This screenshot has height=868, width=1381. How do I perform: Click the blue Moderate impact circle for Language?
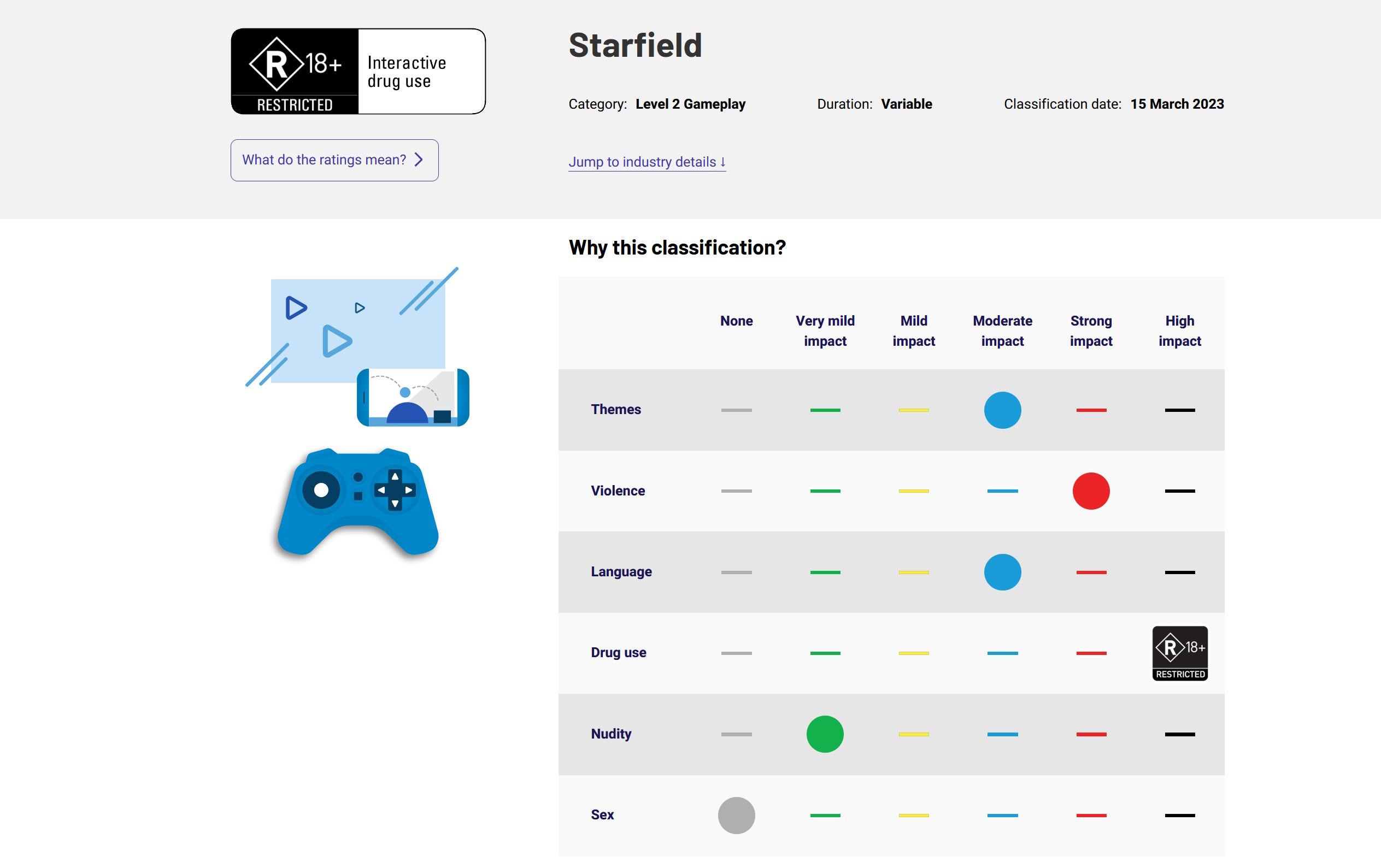(1002, 572)
